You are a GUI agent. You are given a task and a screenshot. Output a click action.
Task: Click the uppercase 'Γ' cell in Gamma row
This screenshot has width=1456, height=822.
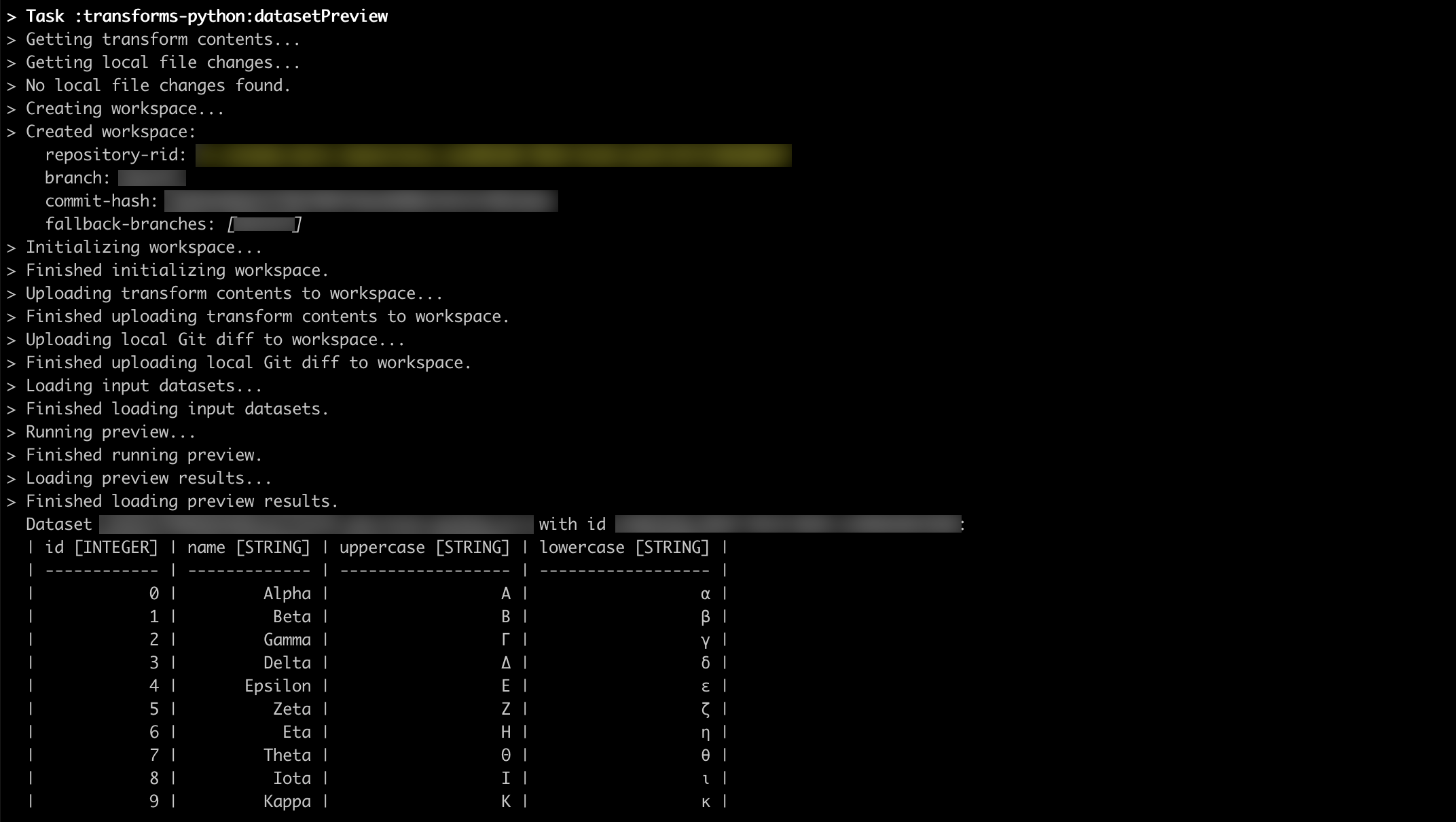click(x=505, y=640)
